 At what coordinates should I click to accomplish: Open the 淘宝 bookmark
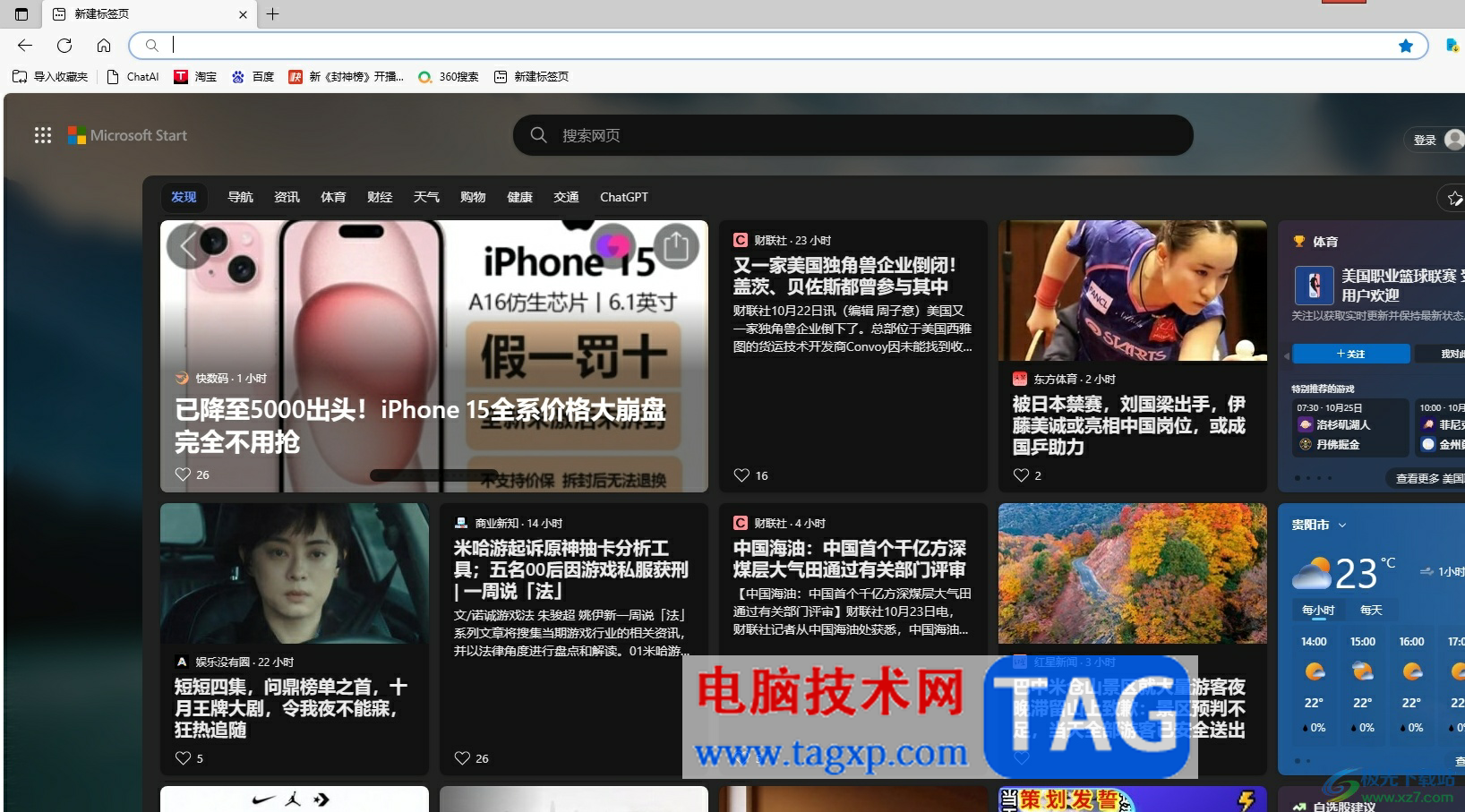tap(195, 77)
